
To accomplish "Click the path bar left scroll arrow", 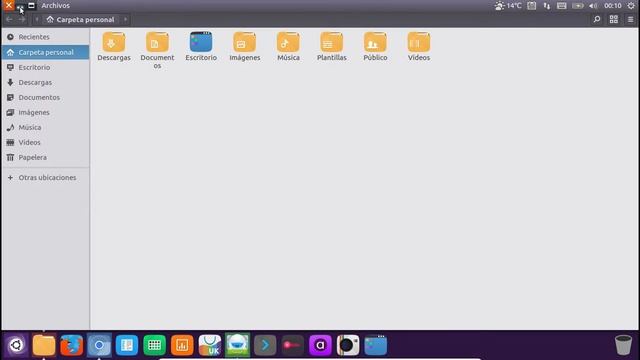I will pyautogui.click(x=36, y=20).
